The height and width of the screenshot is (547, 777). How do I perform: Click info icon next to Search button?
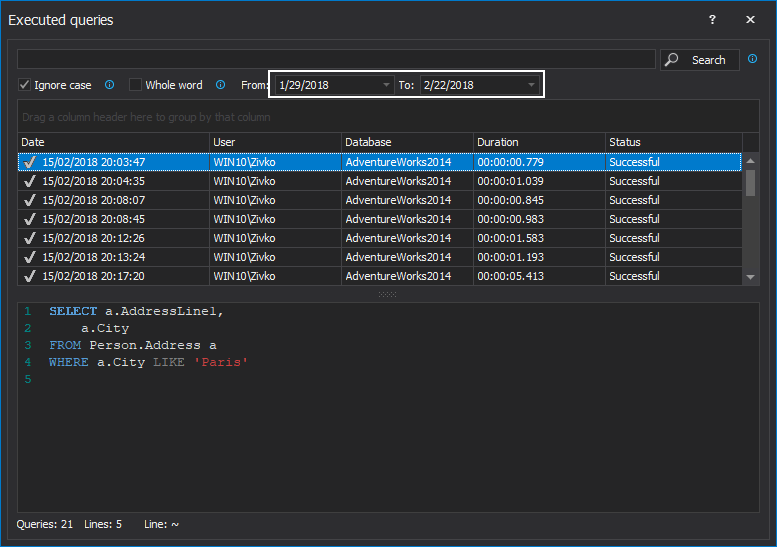(752, 60)
